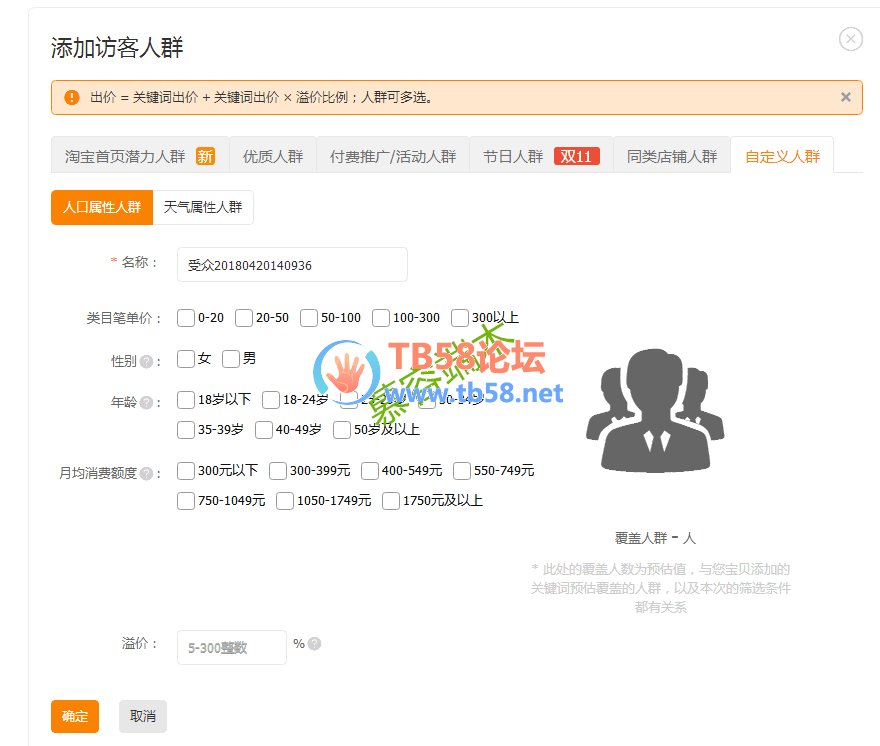Check 300-399元 spending checkbox

[x=278, y=471]
